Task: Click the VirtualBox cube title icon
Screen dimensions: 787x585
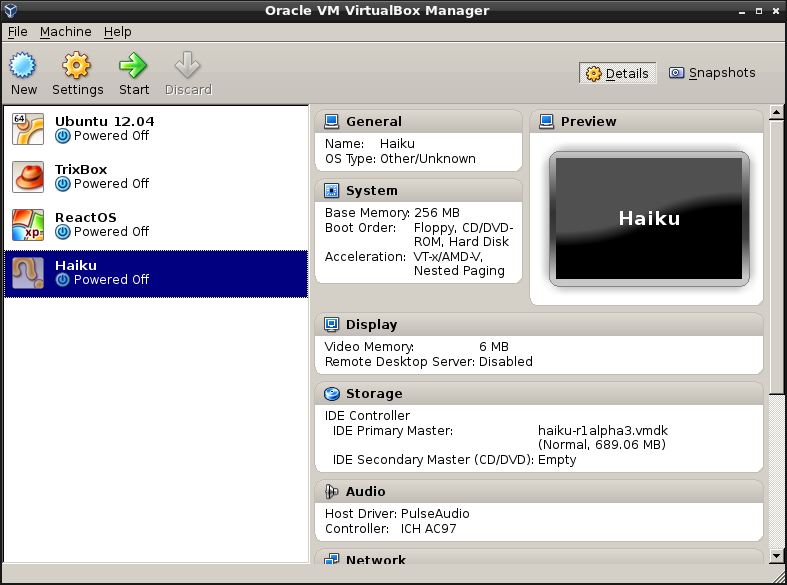Action: click(11, 10)
